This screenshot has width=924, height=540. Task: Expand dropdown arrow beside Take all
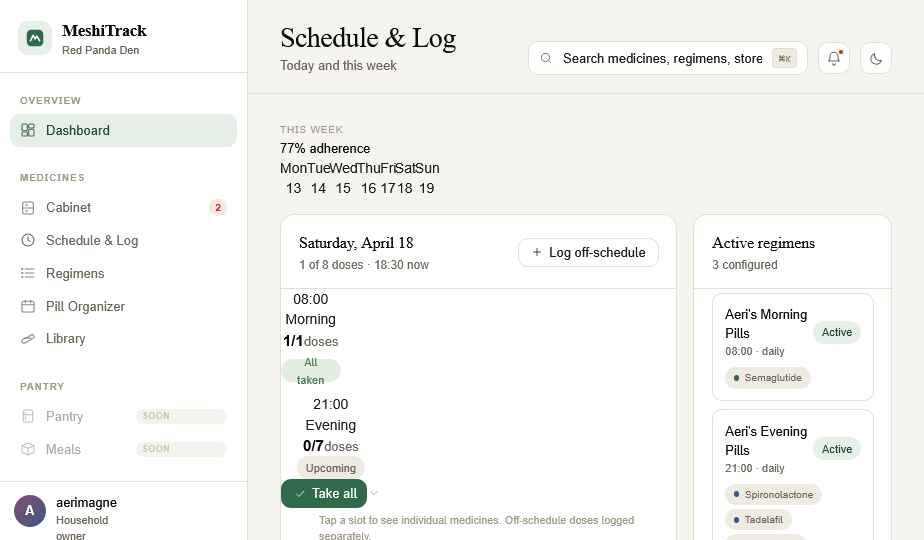pos(374,493)
